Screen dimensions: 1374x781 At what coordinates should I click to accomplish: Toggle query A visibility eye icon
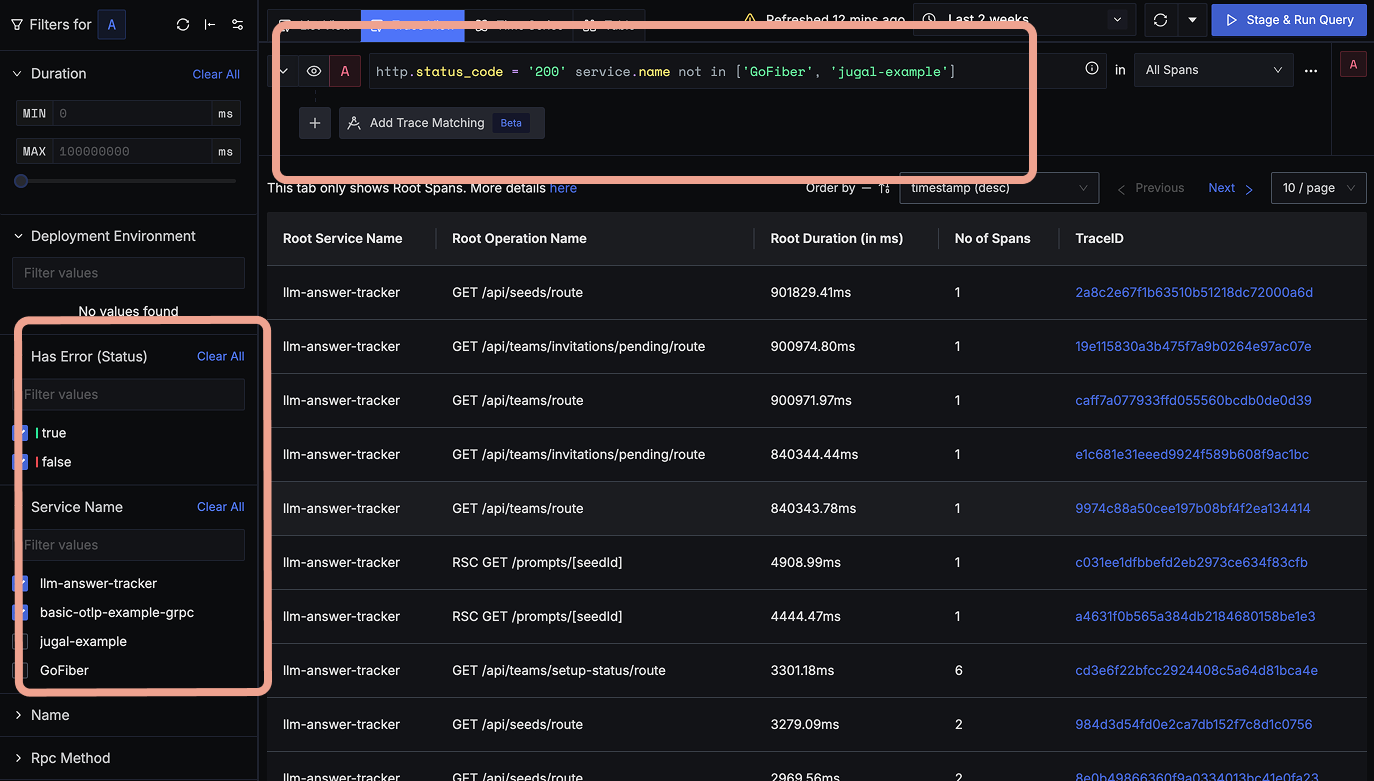click(314, 71)
